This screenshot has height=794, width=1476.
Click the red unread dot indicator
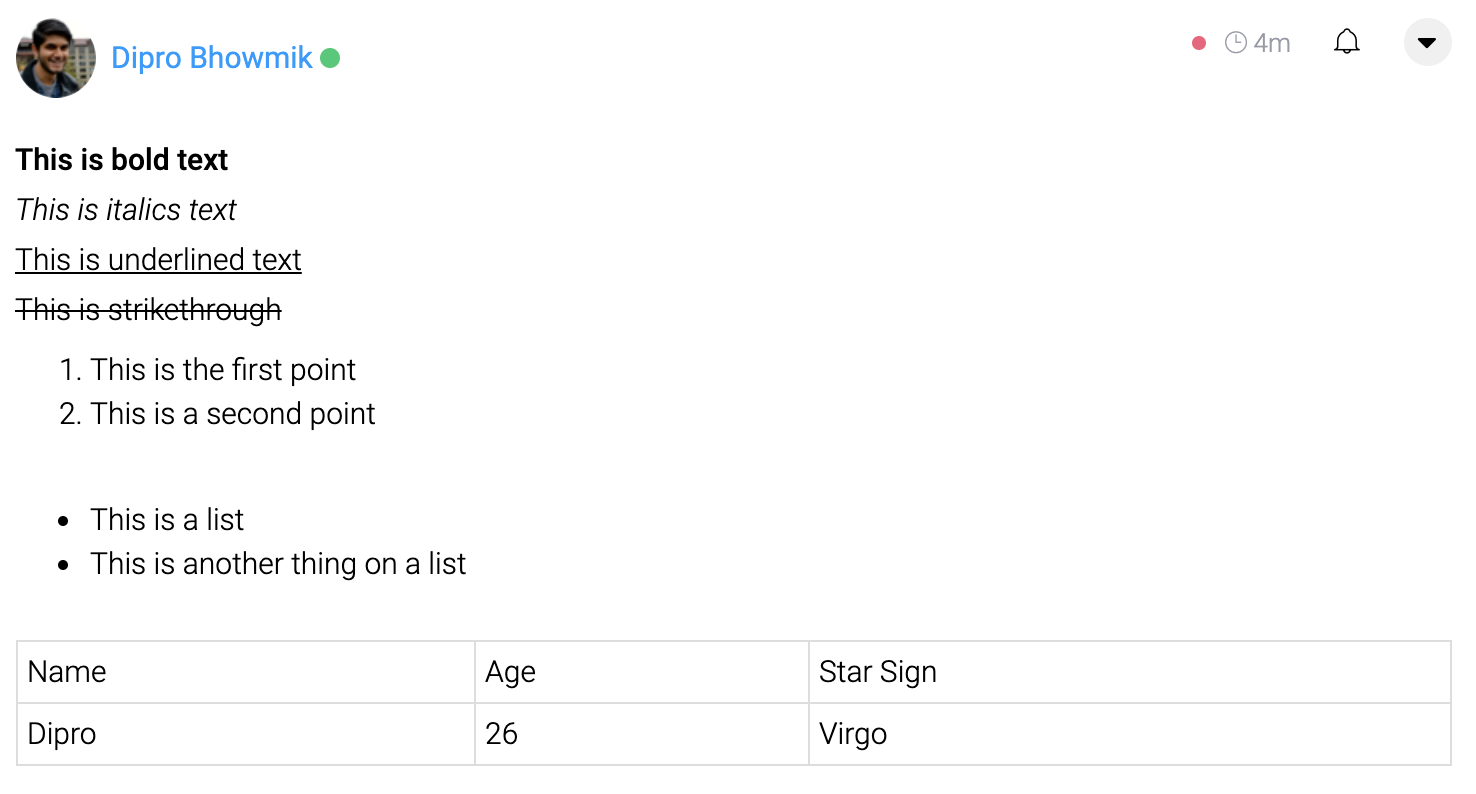pyautogui.click(x=1199, y=43)
